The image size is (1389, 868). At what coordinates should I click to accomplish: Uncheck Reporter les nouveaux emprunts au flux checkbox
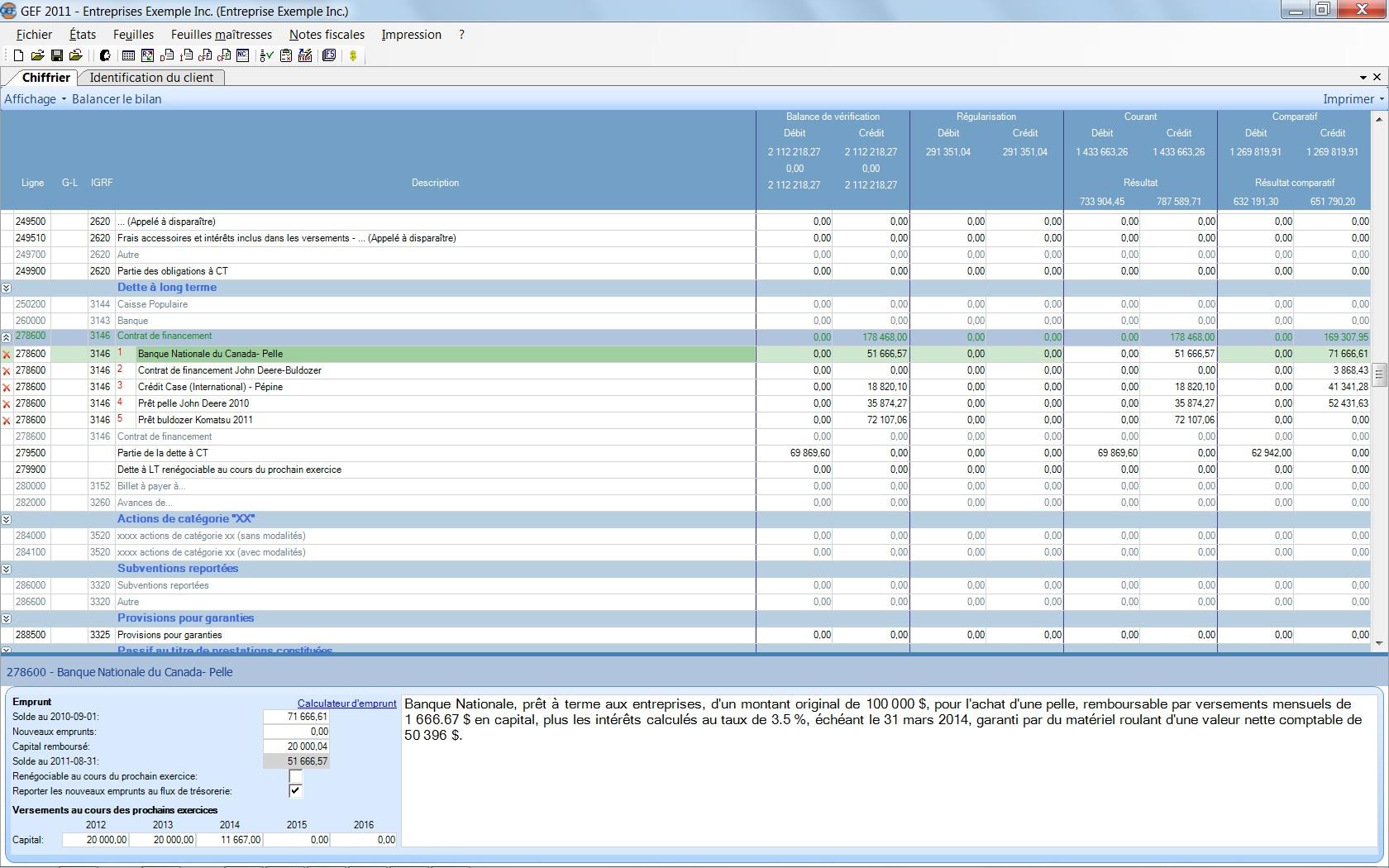click(295, 791)
